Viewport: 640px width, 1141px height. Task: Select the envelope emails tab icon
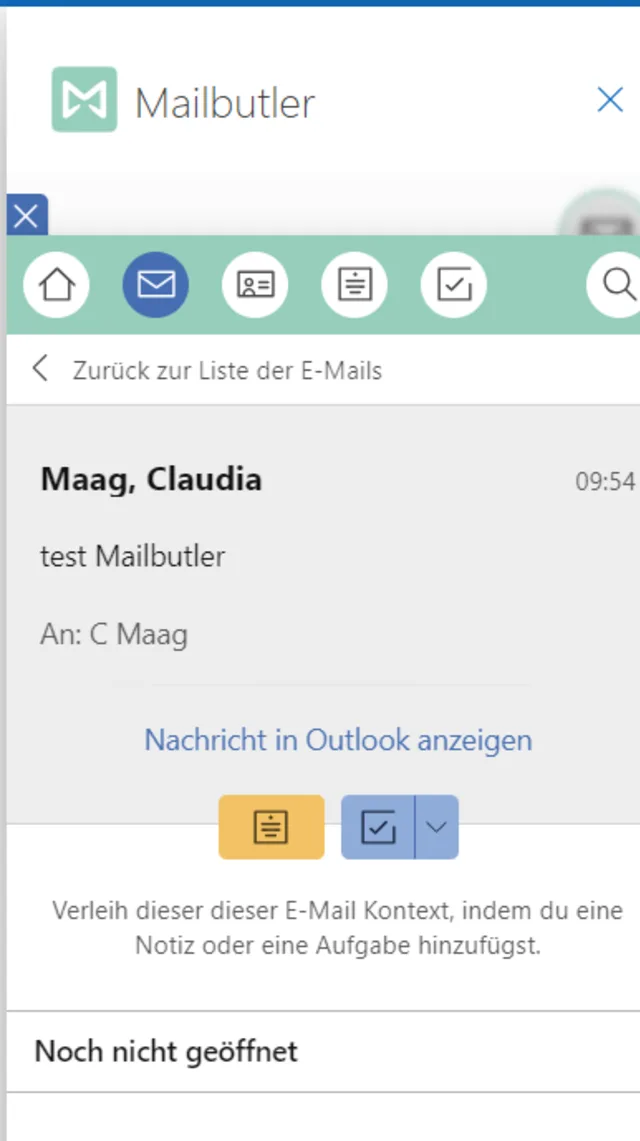[155, 285]
